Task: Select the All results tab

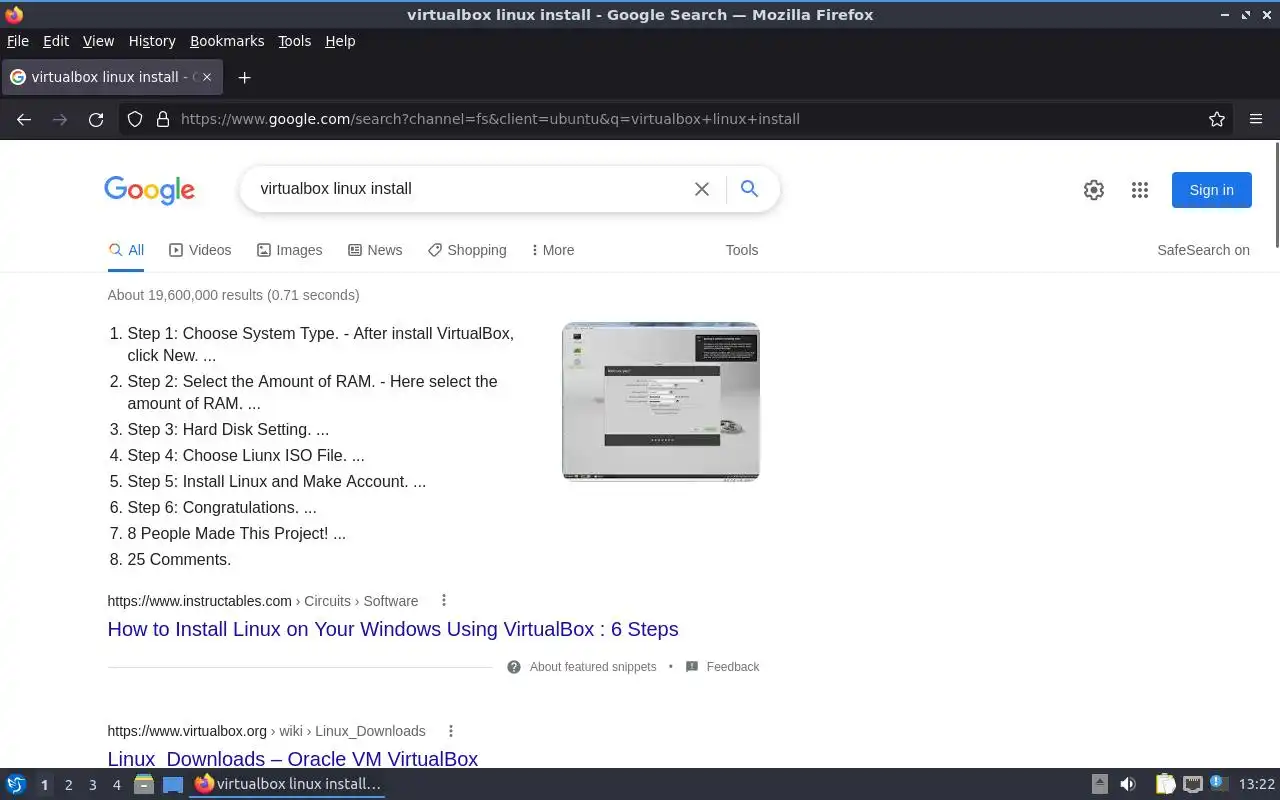Action: coord(126,250)
